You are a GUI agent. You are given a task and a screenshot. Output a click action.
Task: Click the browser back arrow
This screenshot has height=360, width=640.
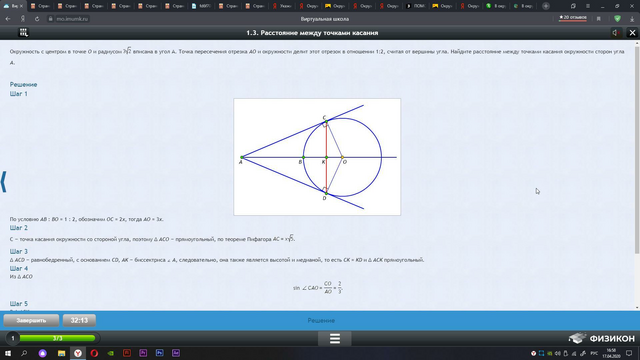(8, 19)
